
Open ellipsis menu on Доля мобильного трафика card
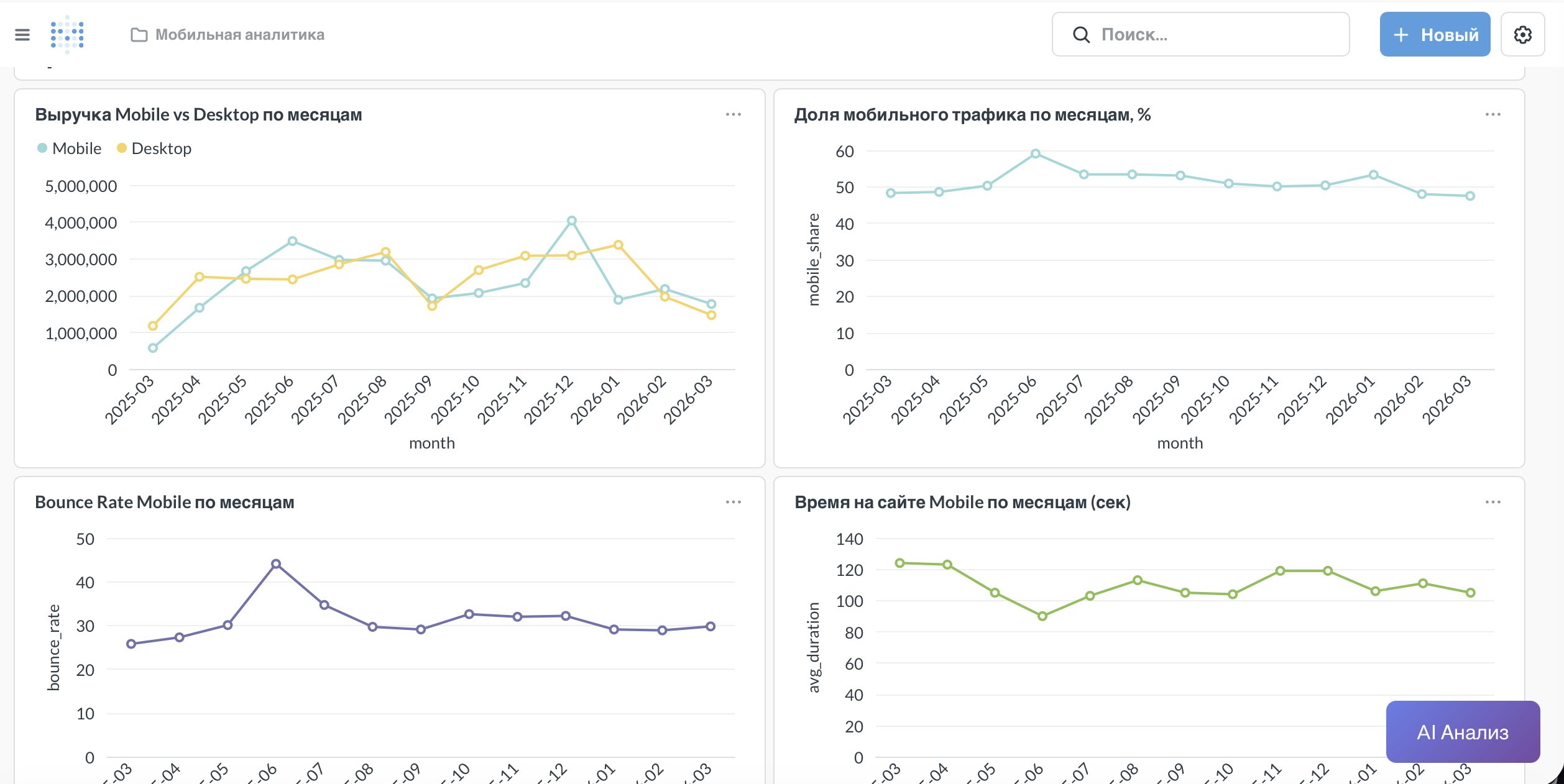point(1493,114)
